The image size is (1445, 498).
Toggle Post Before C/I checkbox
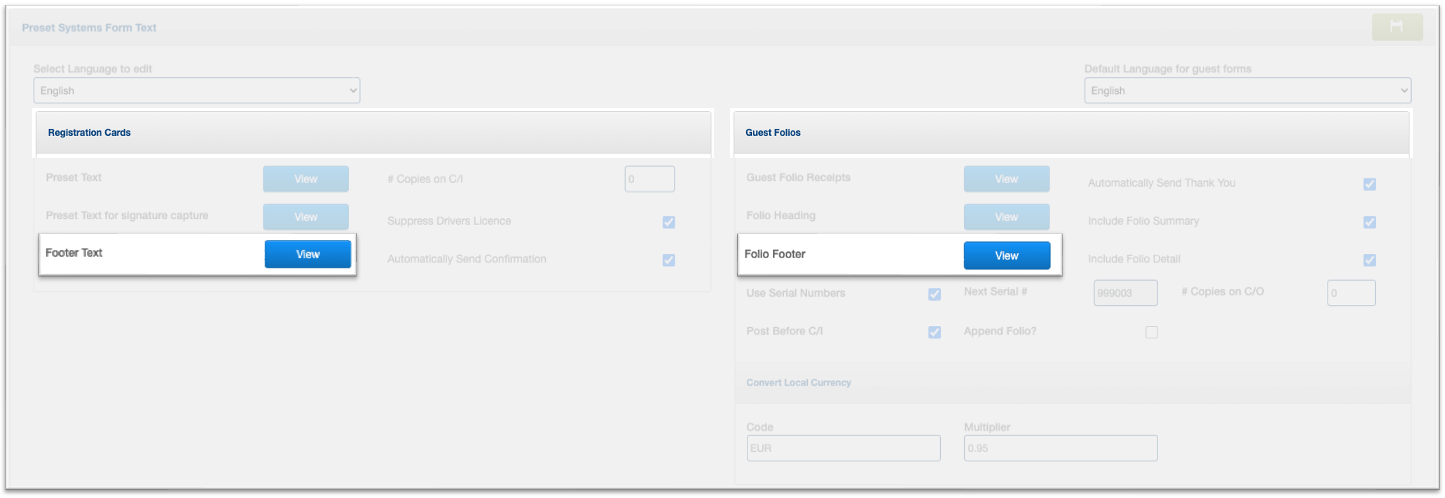935,332
